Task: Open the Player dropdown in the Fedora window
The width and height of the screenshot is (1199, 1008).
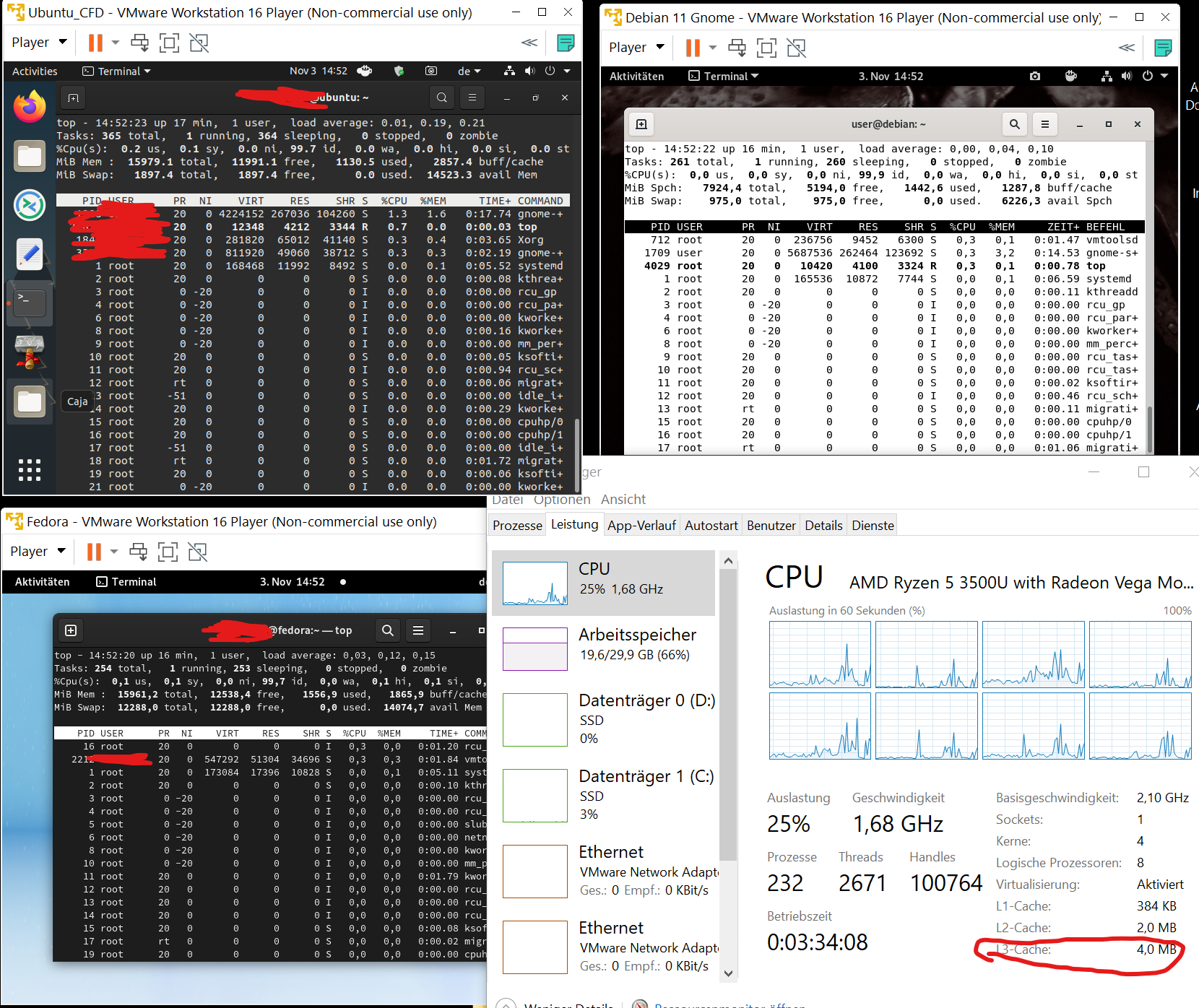Action: [x=38, y=552]
